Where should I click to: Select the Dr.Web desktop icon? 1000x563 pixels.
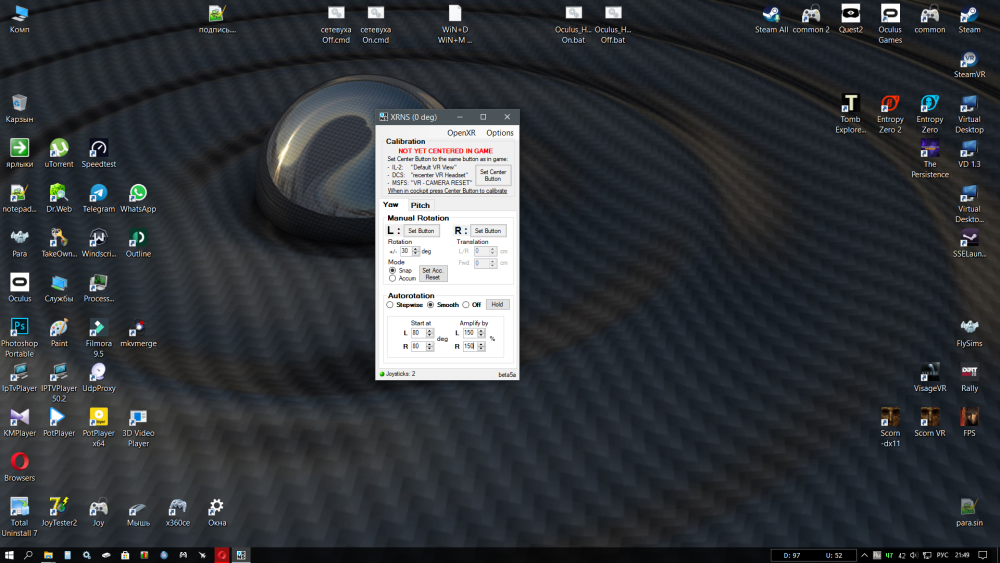(59, 198)
